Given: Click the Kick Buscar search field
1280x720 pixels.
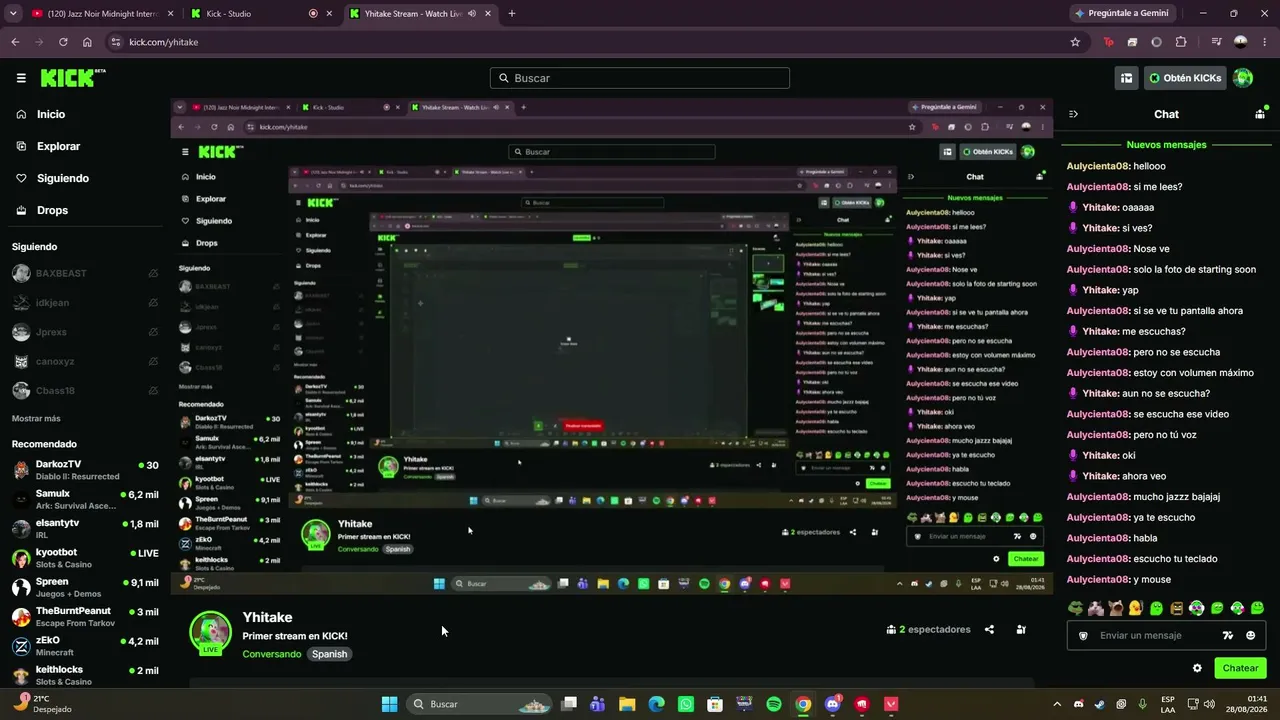Looking at the screenshot, I should point(640,78).
